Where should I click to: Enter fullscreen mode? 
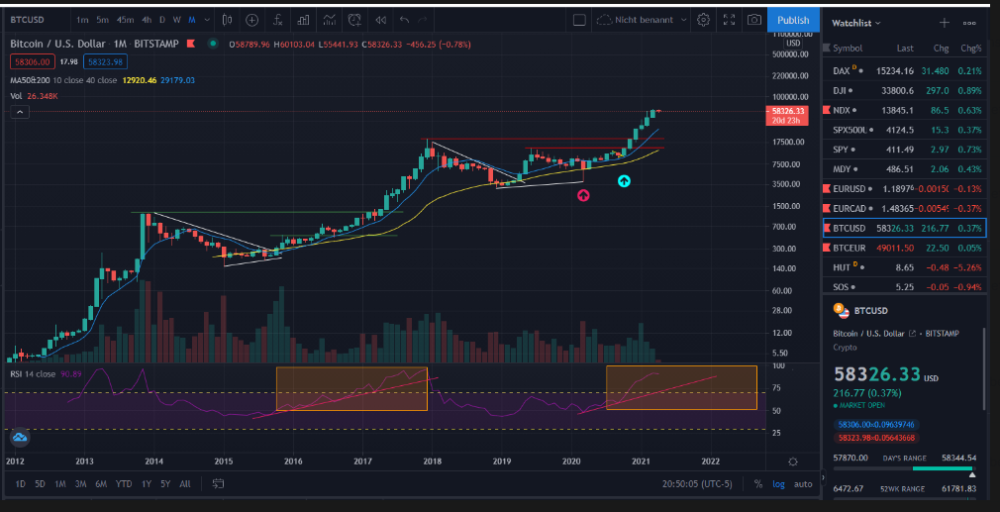[x=729, y=20]
